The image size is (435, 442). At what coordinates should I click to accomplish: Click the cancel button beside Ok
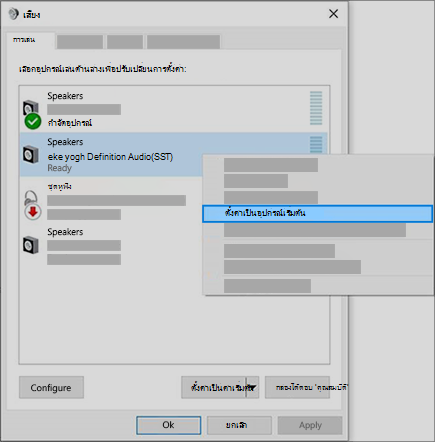click(x=239, y=425)
